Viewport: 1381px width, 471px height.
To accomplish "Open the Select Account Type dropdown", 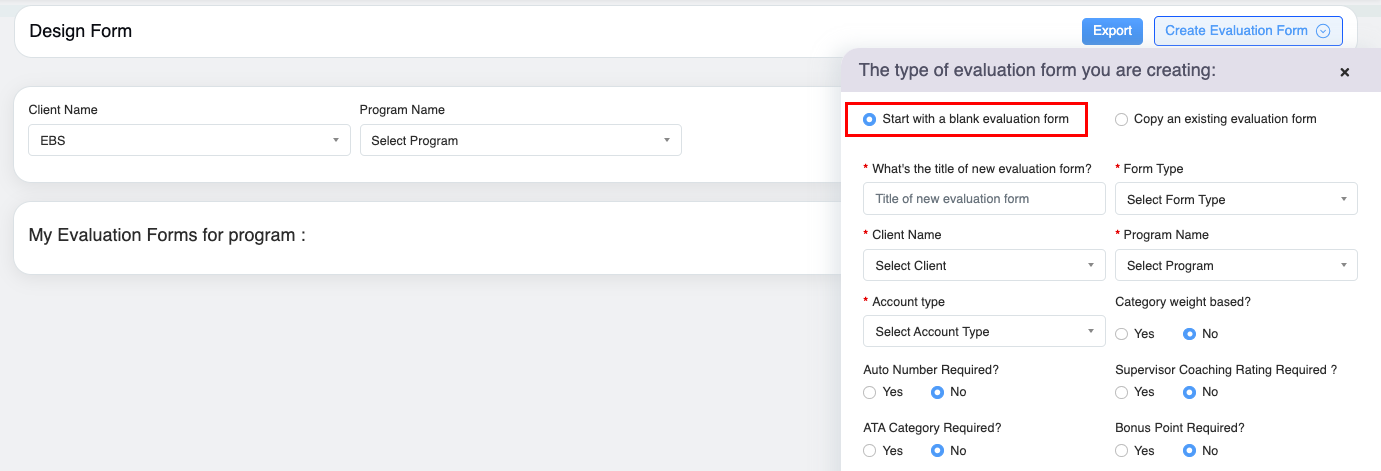I will click(984, 331).
